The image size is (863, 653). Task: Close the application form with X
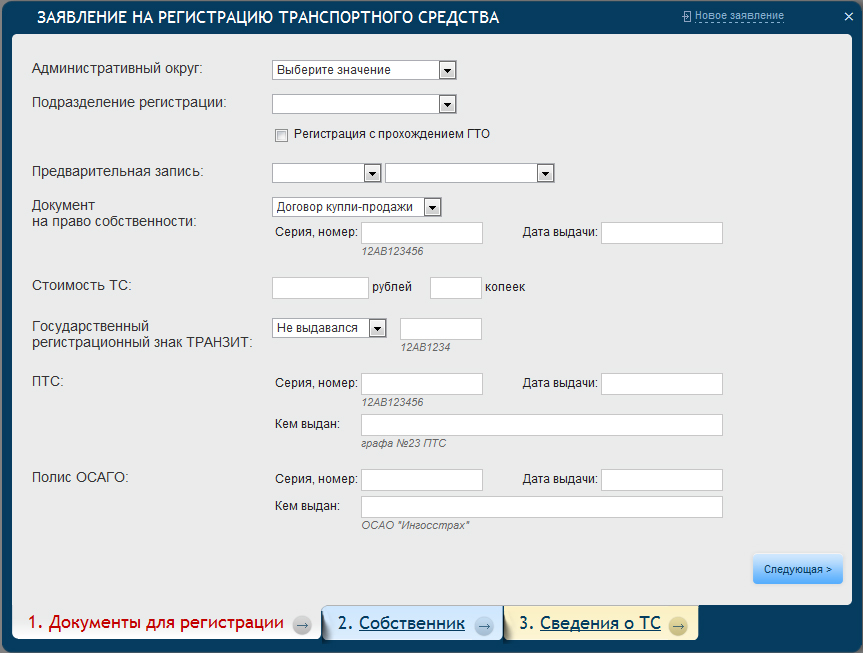[848, 17]
